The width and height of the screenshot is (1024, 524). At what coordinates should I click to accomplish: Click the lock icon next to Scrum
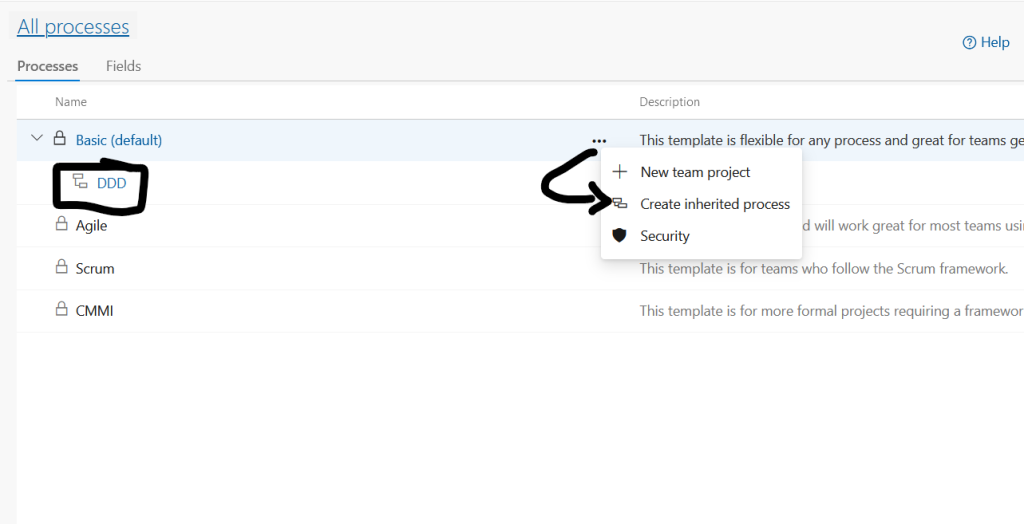coord(60,268)
